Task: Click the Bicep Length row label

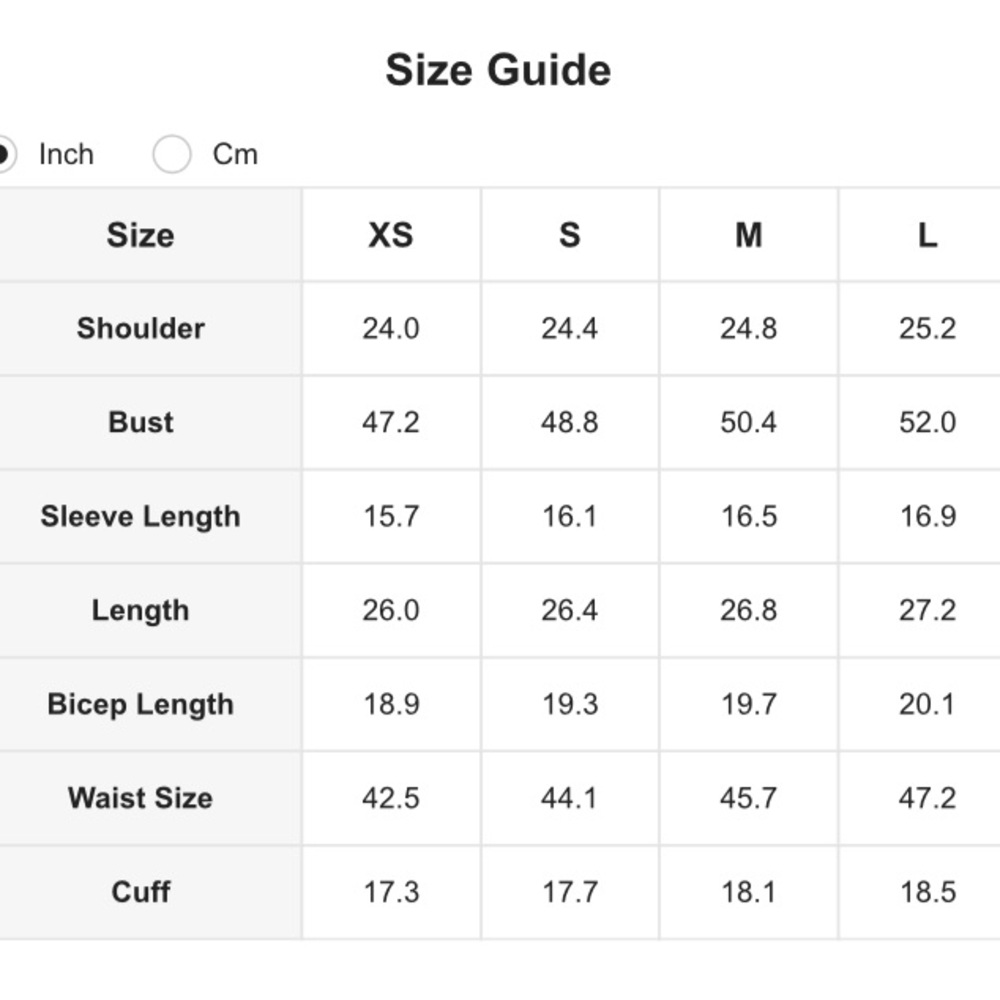Action: click(141, 705)
